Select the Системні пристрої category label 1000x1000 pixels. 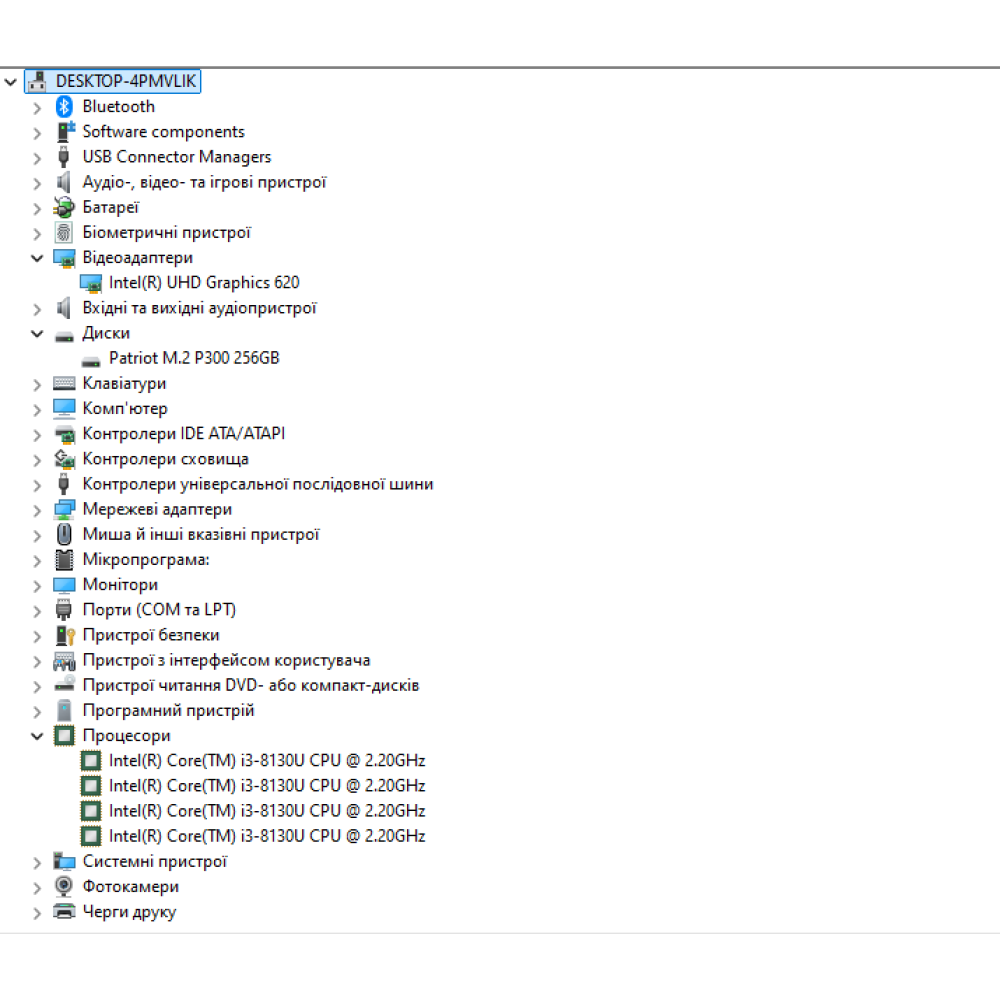coord(155,861)
